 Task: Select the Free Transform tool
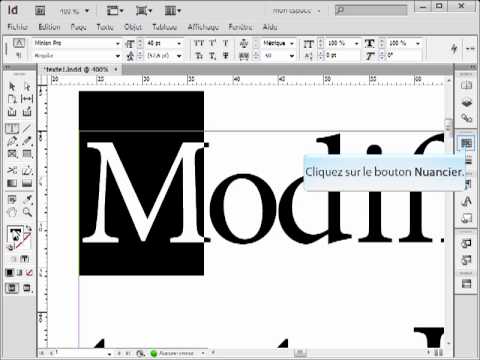[27, 170]
